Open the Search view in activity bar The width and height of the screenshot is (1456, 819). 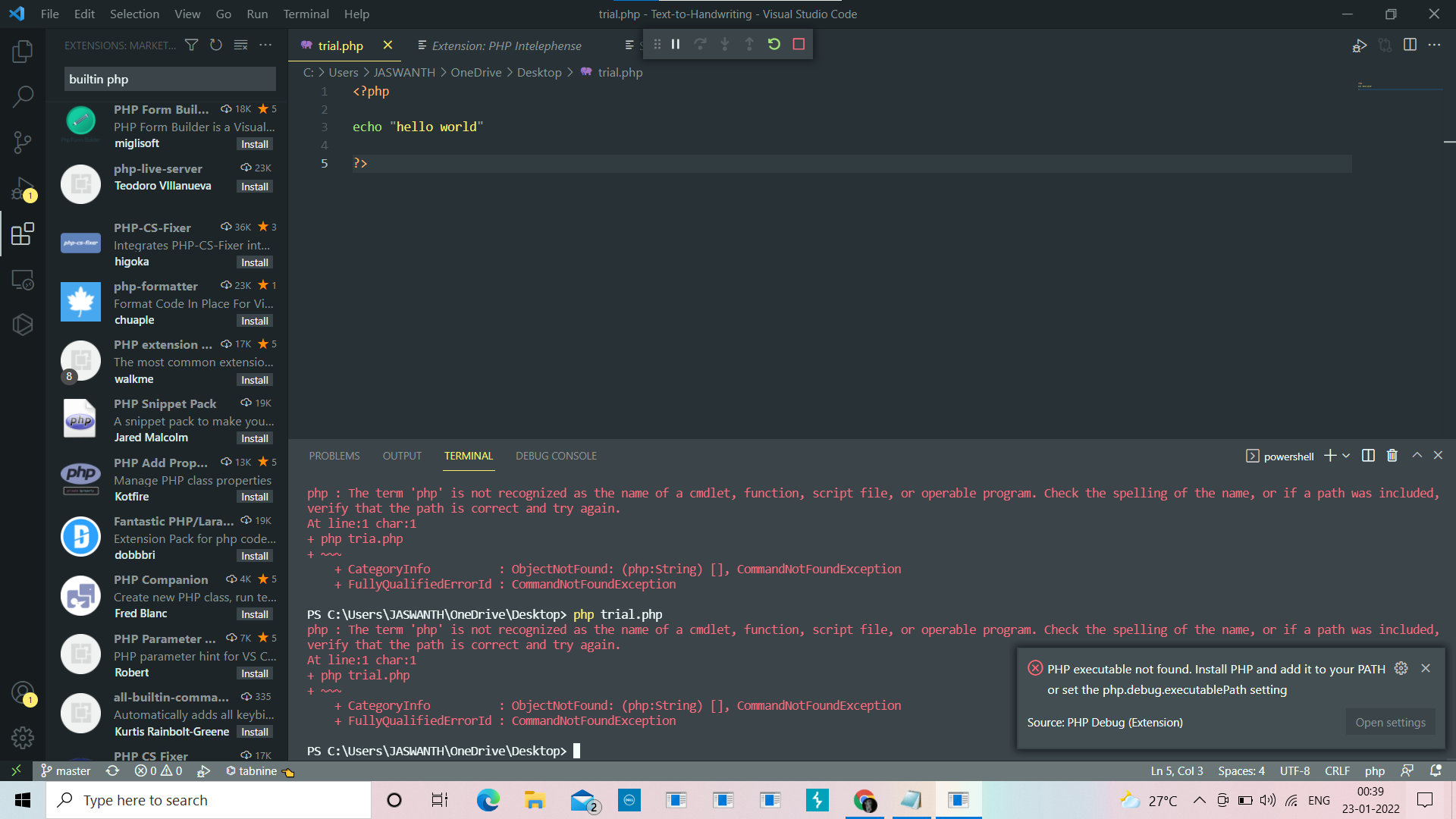pos(23,96)
